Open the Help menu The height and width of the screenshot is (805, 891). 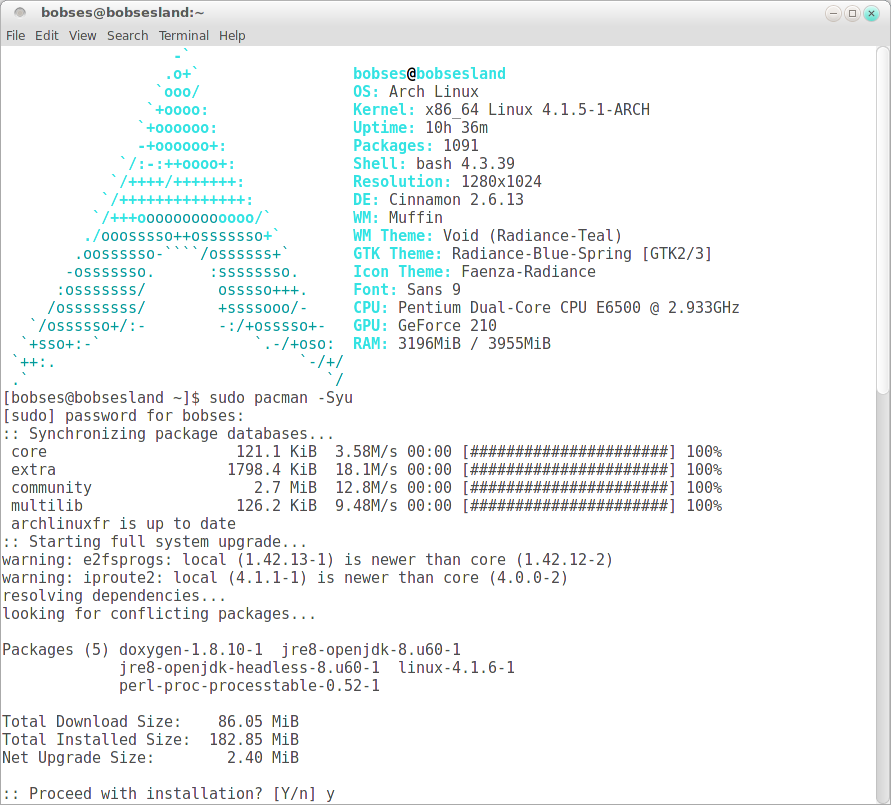232,36
